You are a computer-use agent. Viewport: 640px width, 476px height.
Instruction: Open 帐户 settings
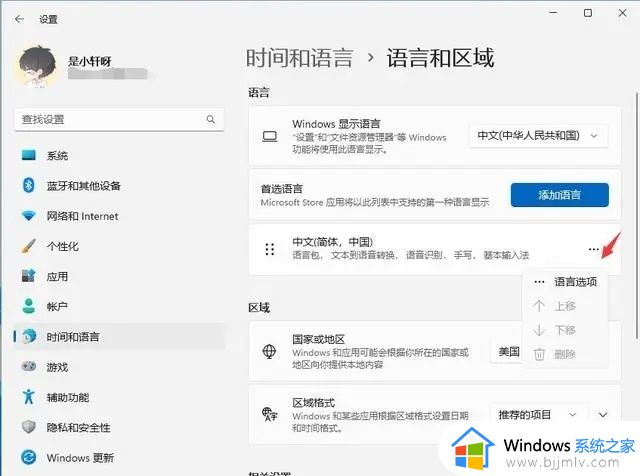(x=119, y=307)
